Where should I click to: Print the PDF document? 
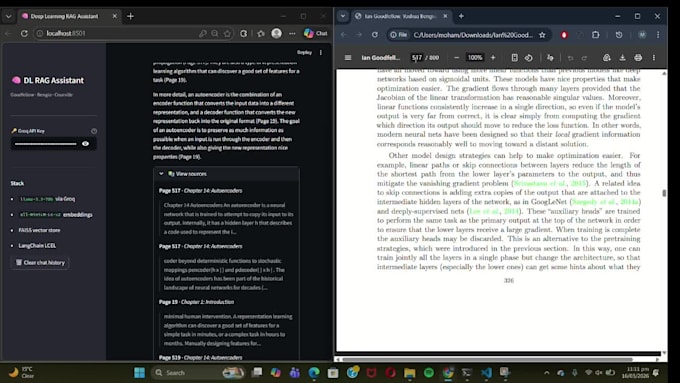coord(638,57)
